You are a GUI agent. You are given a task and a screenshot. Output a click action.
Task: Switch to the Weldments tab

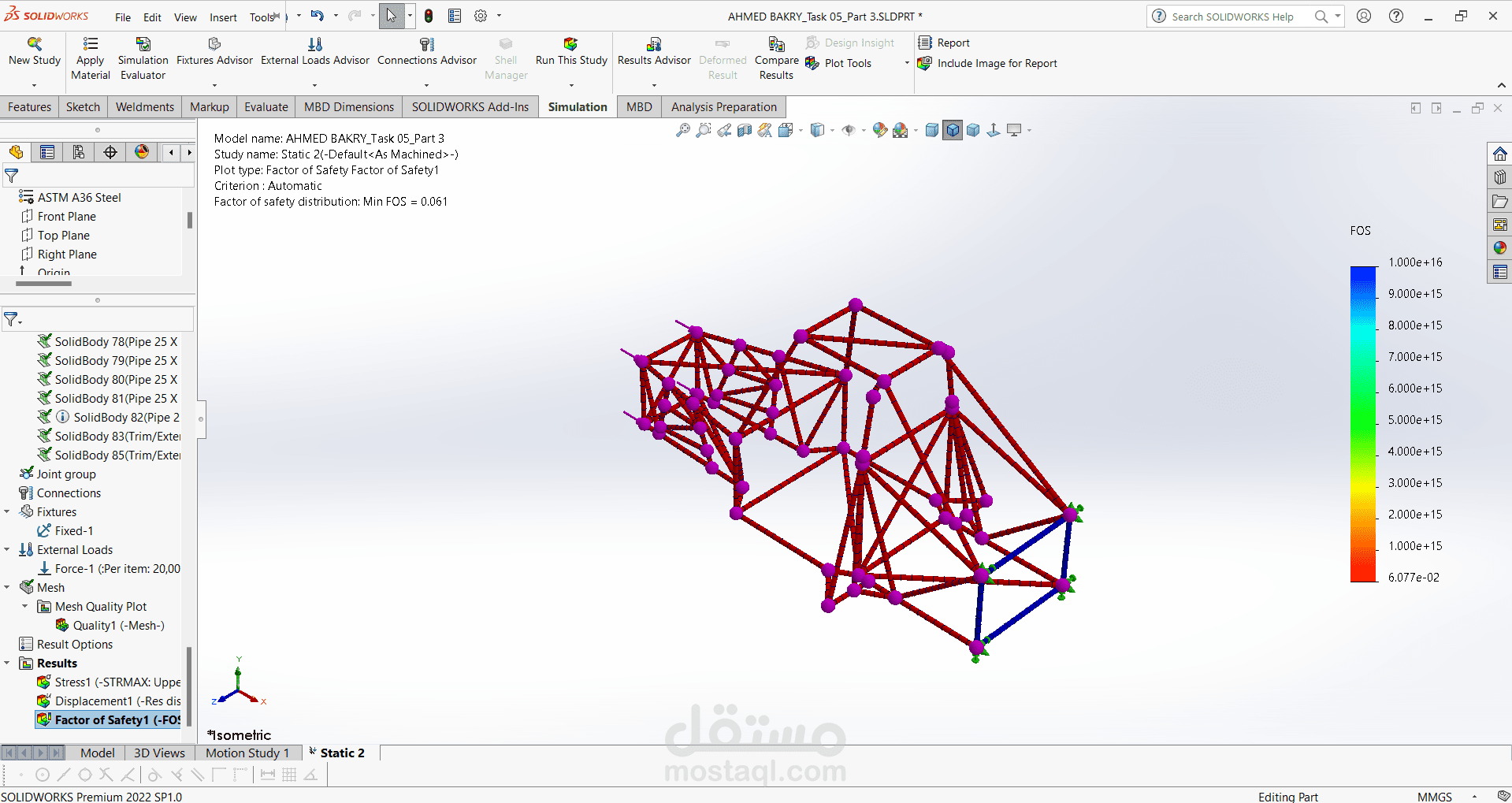pos(145,107)
